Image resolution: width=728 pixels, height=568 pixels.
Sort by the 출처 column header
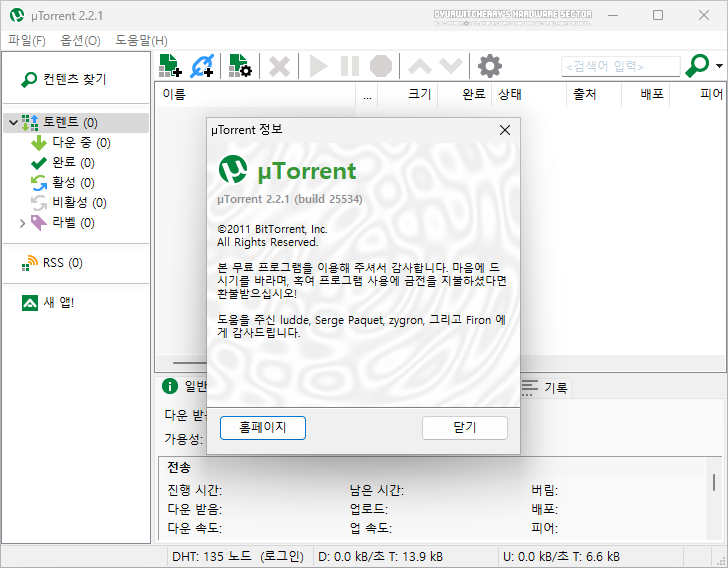[x=594, y=94]
